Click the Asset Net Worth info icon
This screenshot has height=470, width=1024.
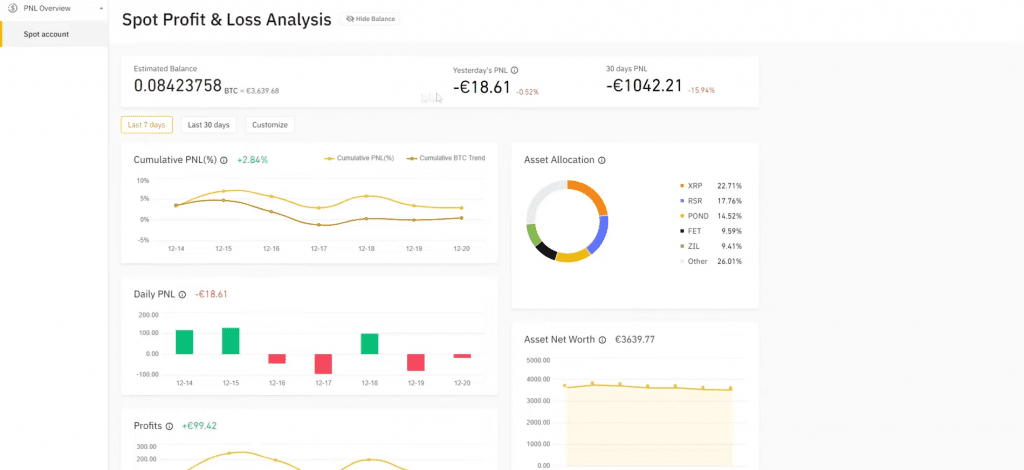click(602, 340)
